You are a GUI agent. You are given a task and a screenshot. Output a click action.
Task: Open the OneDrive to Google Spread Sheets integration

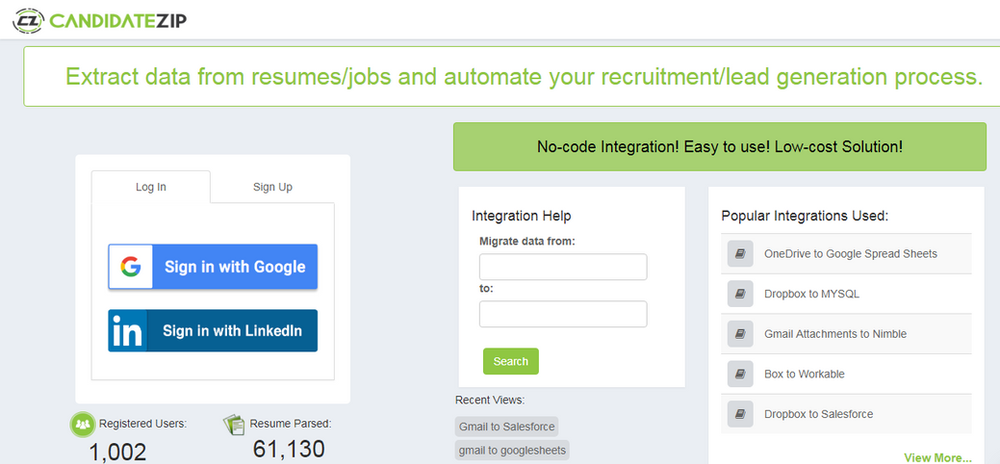click(x=850, y=254)
